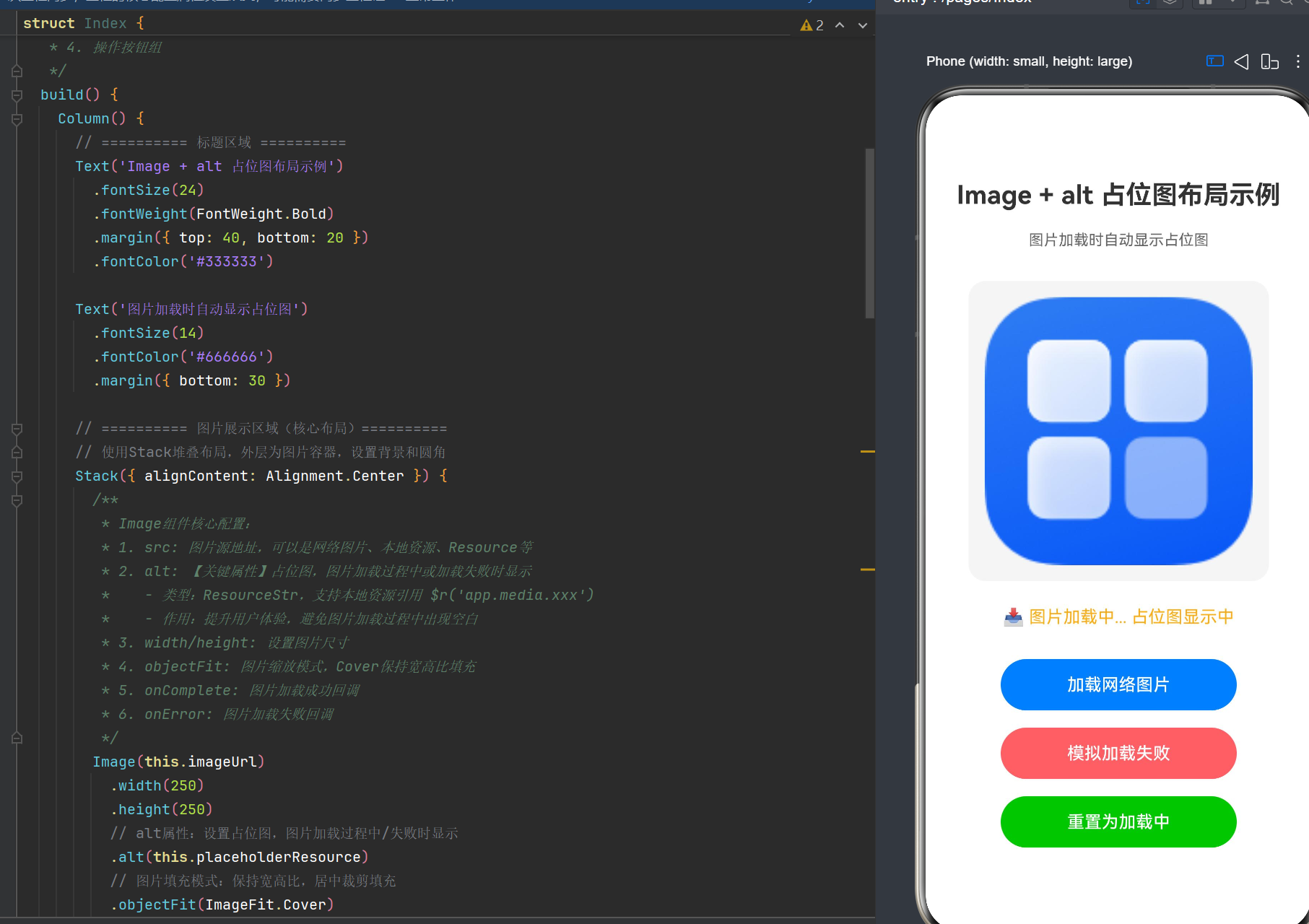Click the 'Phone (width: small, height: large)' label
The height and width of the screenshot is (924, 1309).
1029,61
